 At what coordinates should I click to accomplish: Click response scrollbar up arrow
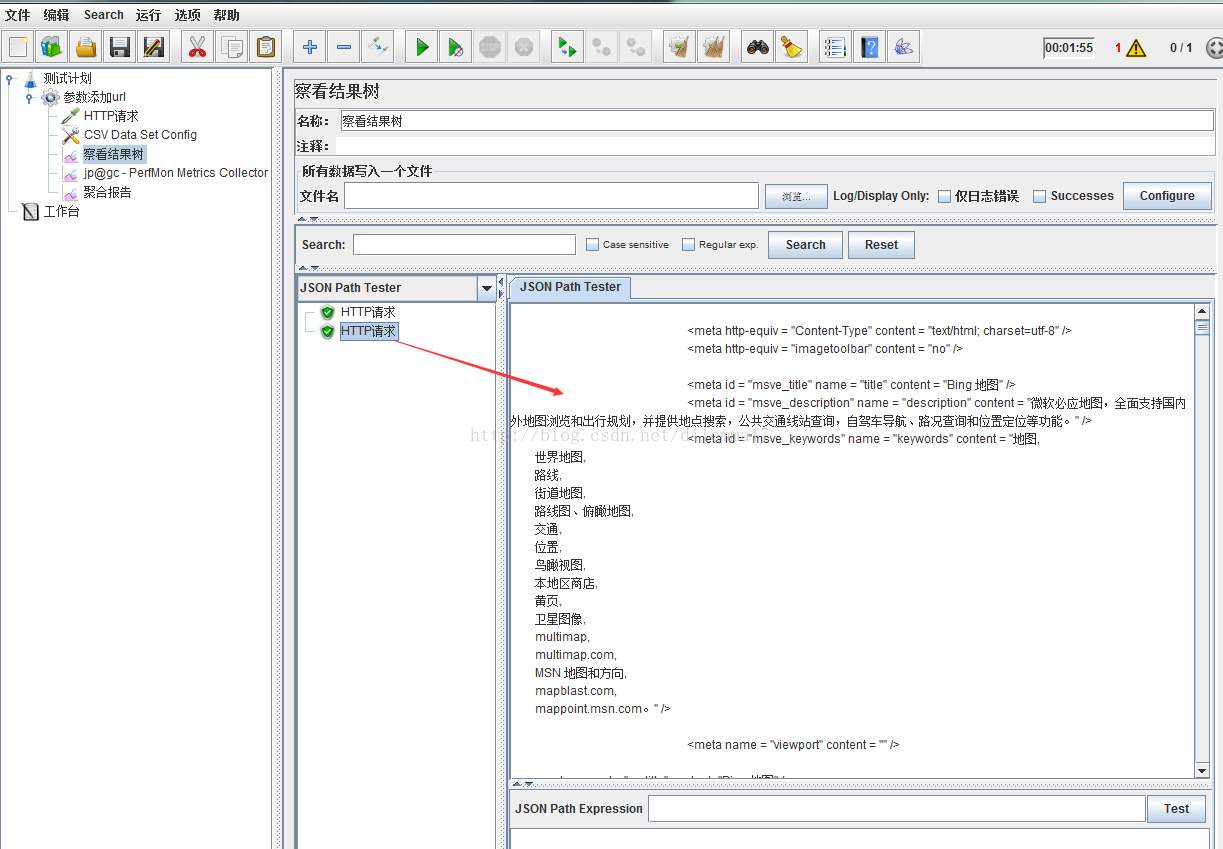pos(1202,312)
